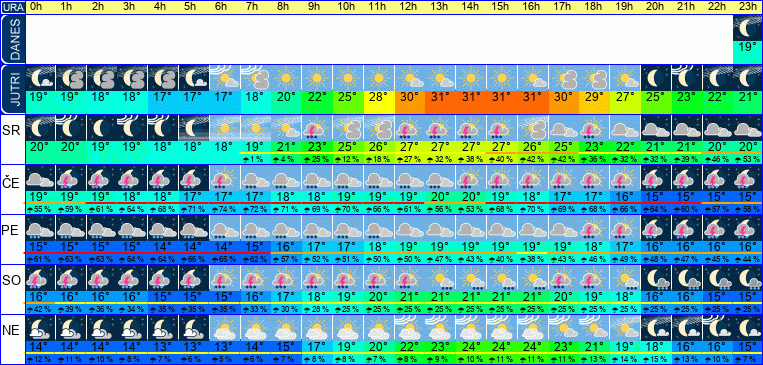Select the 18h column header
This screenshot has height=365, width=763.
pos(594,7)
